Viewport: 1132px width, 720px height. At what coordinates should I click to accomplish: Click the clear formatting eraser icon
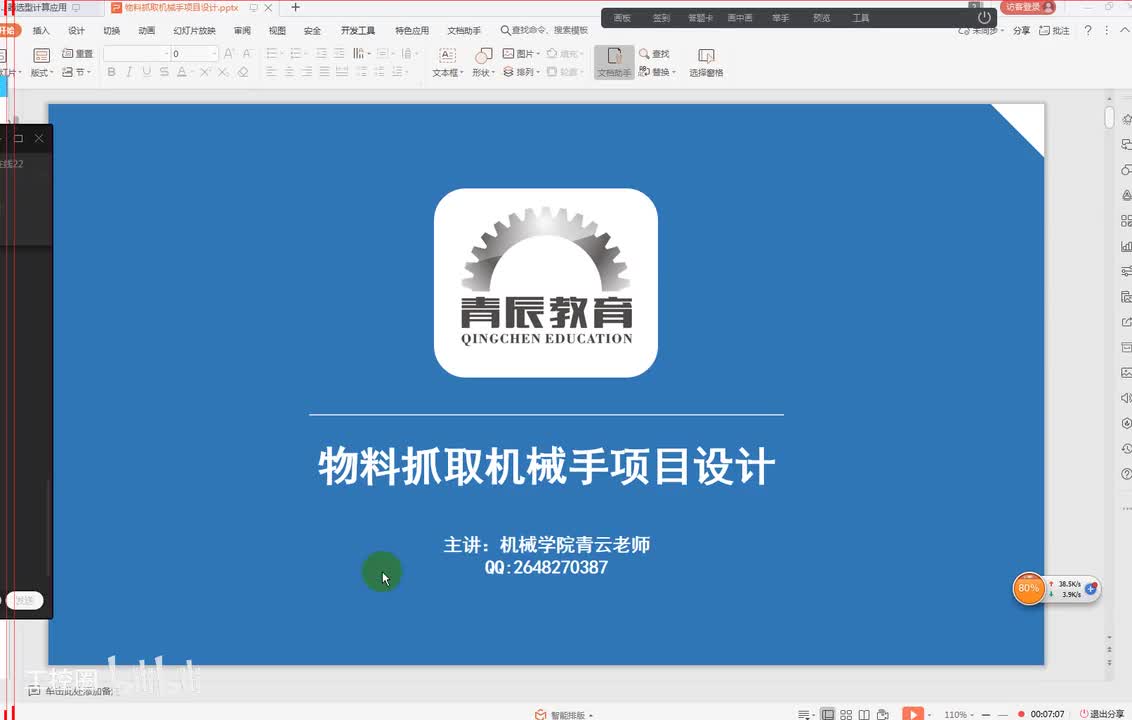coord(243,71)
